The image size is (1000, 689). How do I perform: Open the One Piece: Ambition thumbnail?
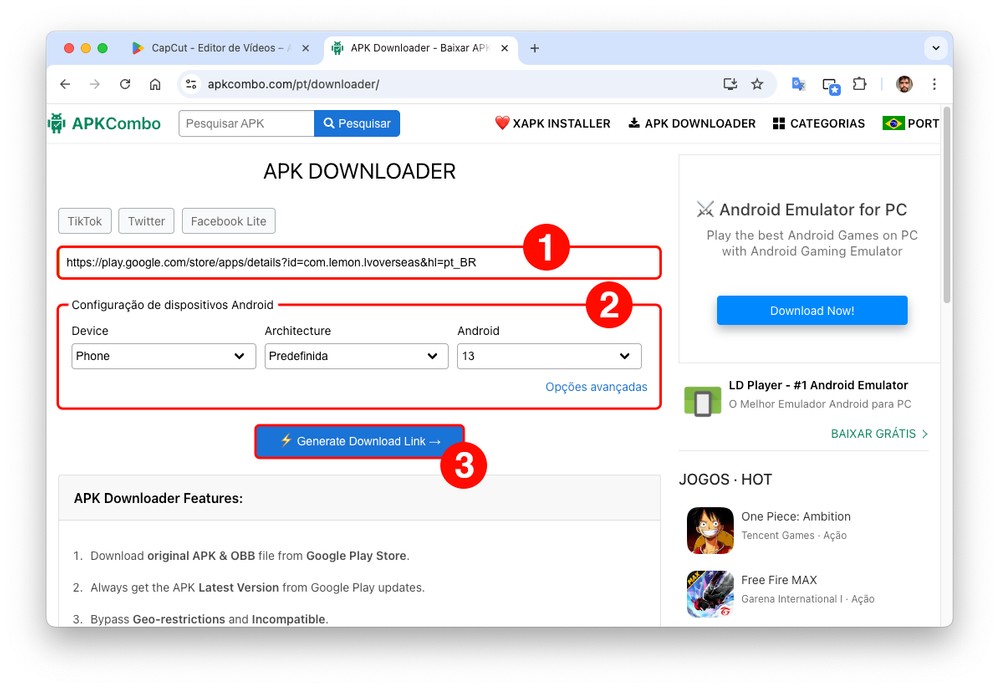tap(710, 530)
